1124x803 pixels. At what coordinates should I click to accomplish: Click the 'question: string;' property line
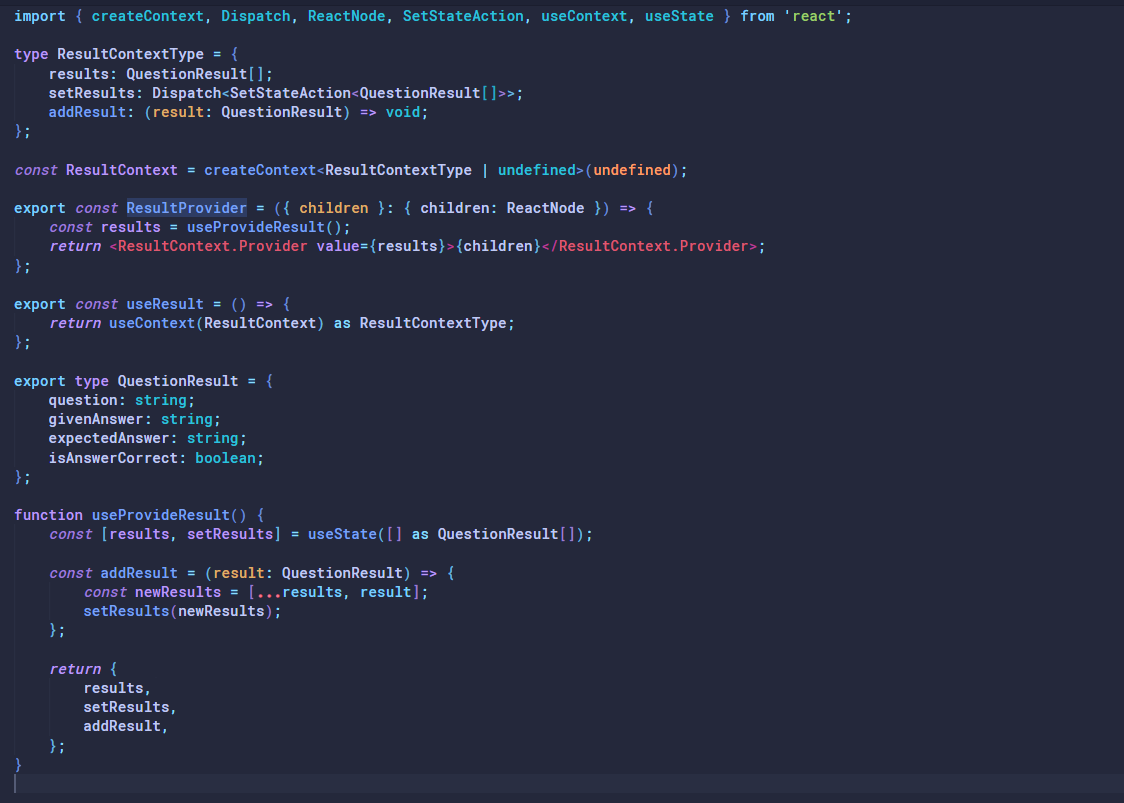pyautogui.click(x=122, y=400)
